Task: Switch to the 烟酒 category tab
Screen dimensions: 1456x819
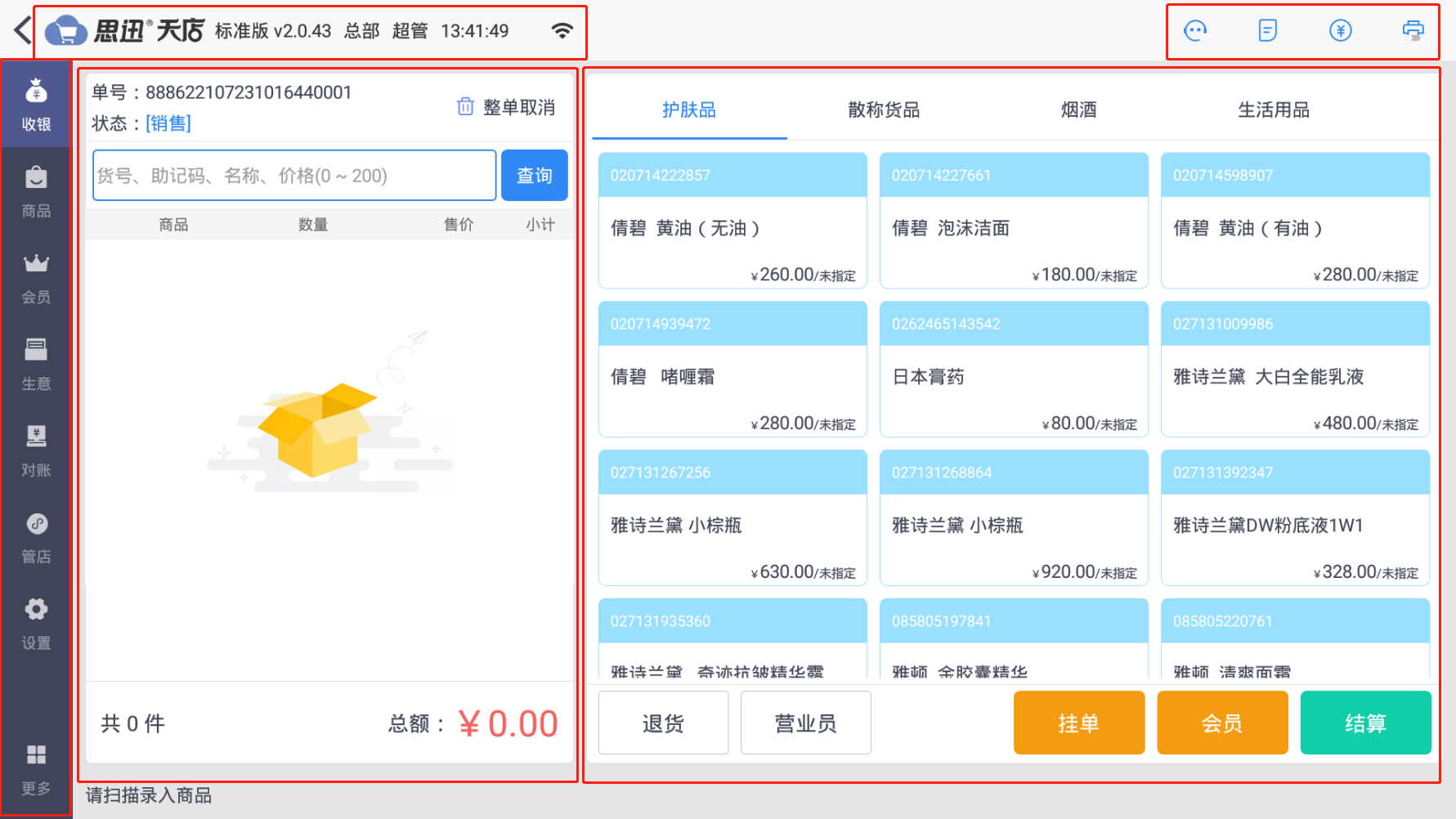Action: click(1078, 110)
